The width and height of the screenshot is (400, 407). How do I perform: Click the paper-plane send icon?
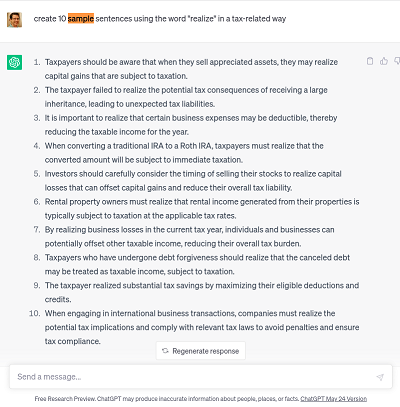click(x=380, y=377)
